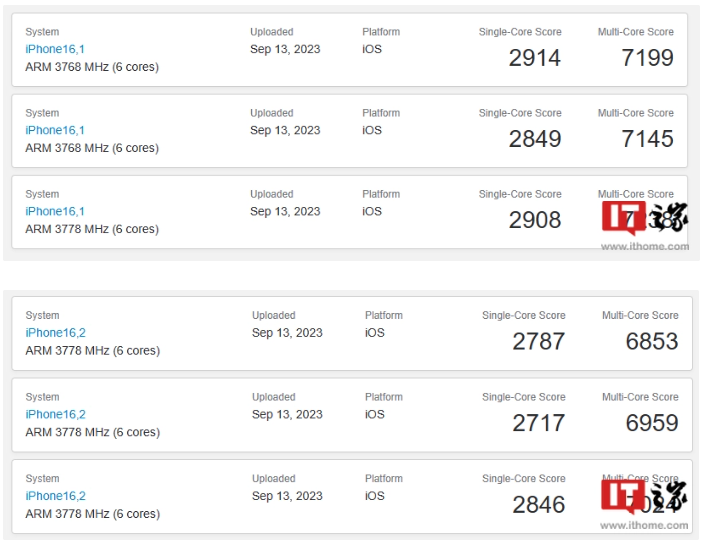Viewport: 701px width, 547px height.
Task: Click the IT home logo in lower screenshot
Action: coord(644,497)
